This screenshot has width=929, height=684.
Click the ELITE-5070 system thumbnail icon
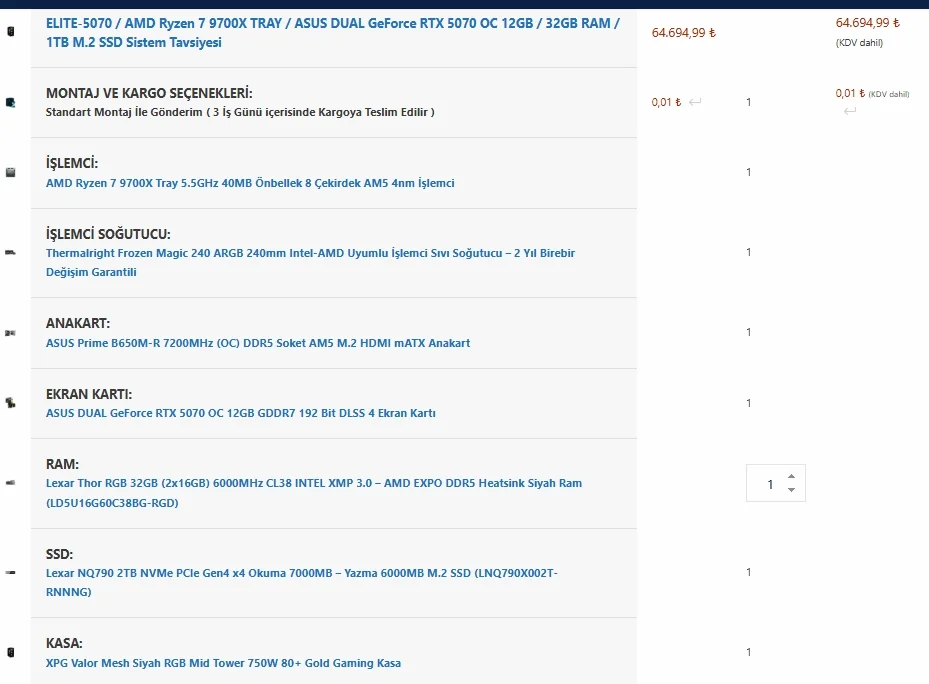tap(11, 31)
